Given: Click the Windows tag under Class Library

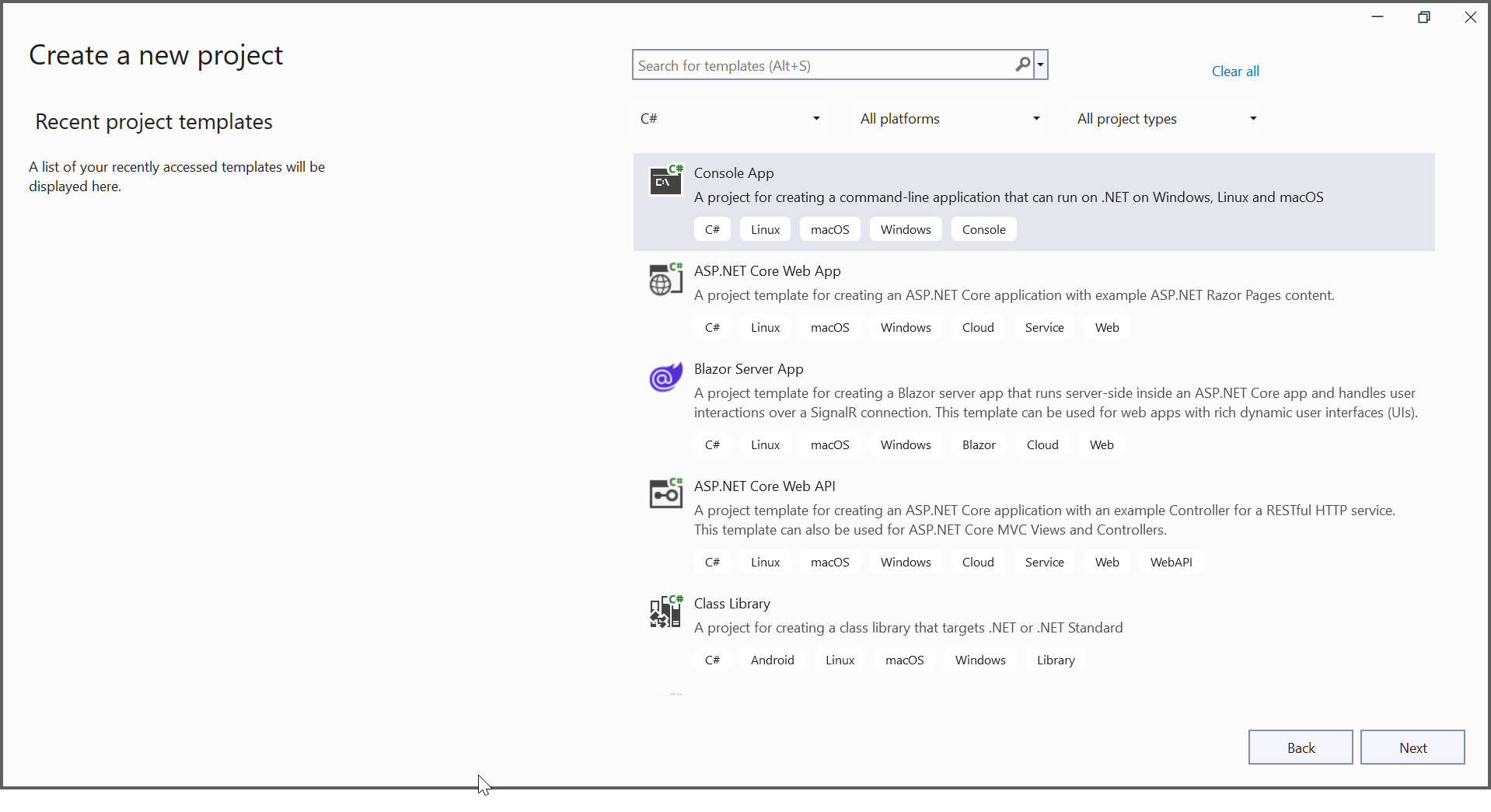Looking at the screenshot, I should click(980, 660).
